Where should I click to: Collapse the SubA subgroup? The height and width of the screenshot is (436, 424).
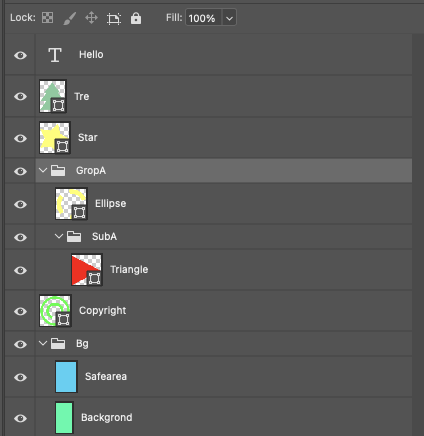pos(59,236)
